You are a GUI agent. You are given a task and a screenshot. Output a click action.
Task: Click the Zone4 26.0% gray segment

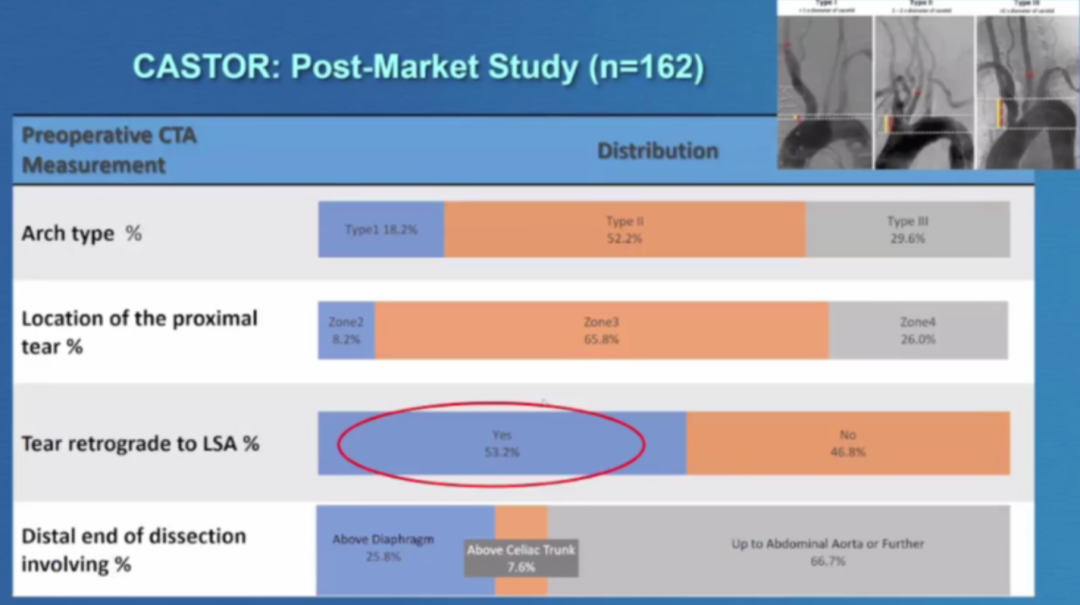tap(917, 330)
